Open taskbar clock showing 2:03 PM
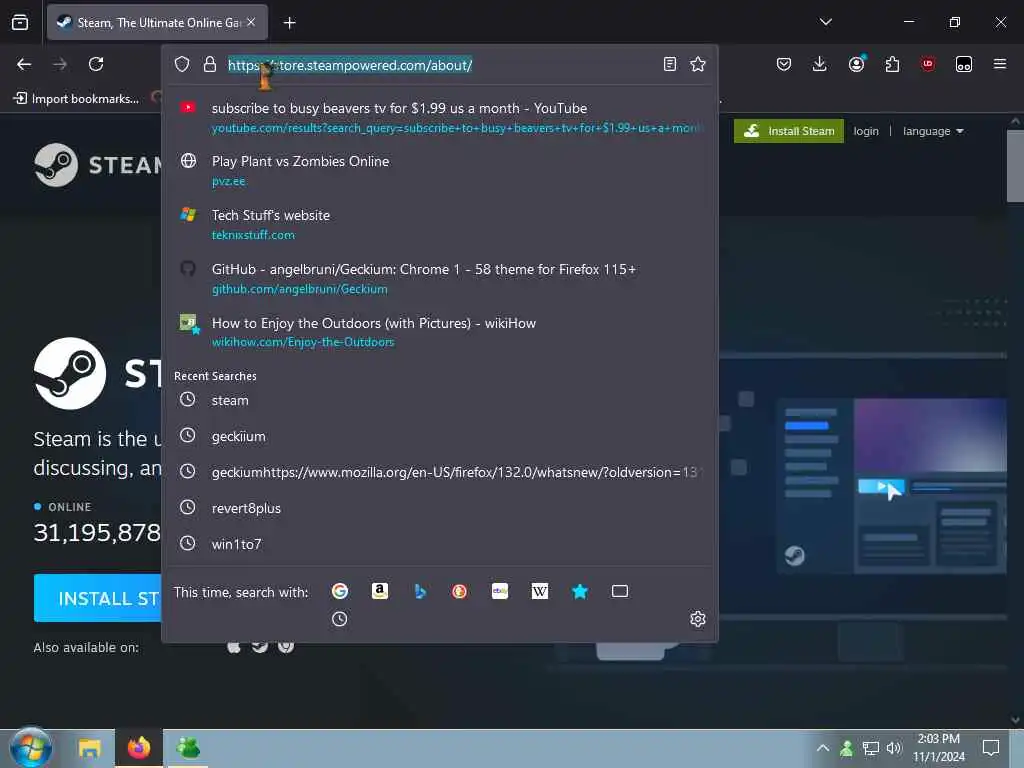The image size is (1024, 768). [938, 748]
